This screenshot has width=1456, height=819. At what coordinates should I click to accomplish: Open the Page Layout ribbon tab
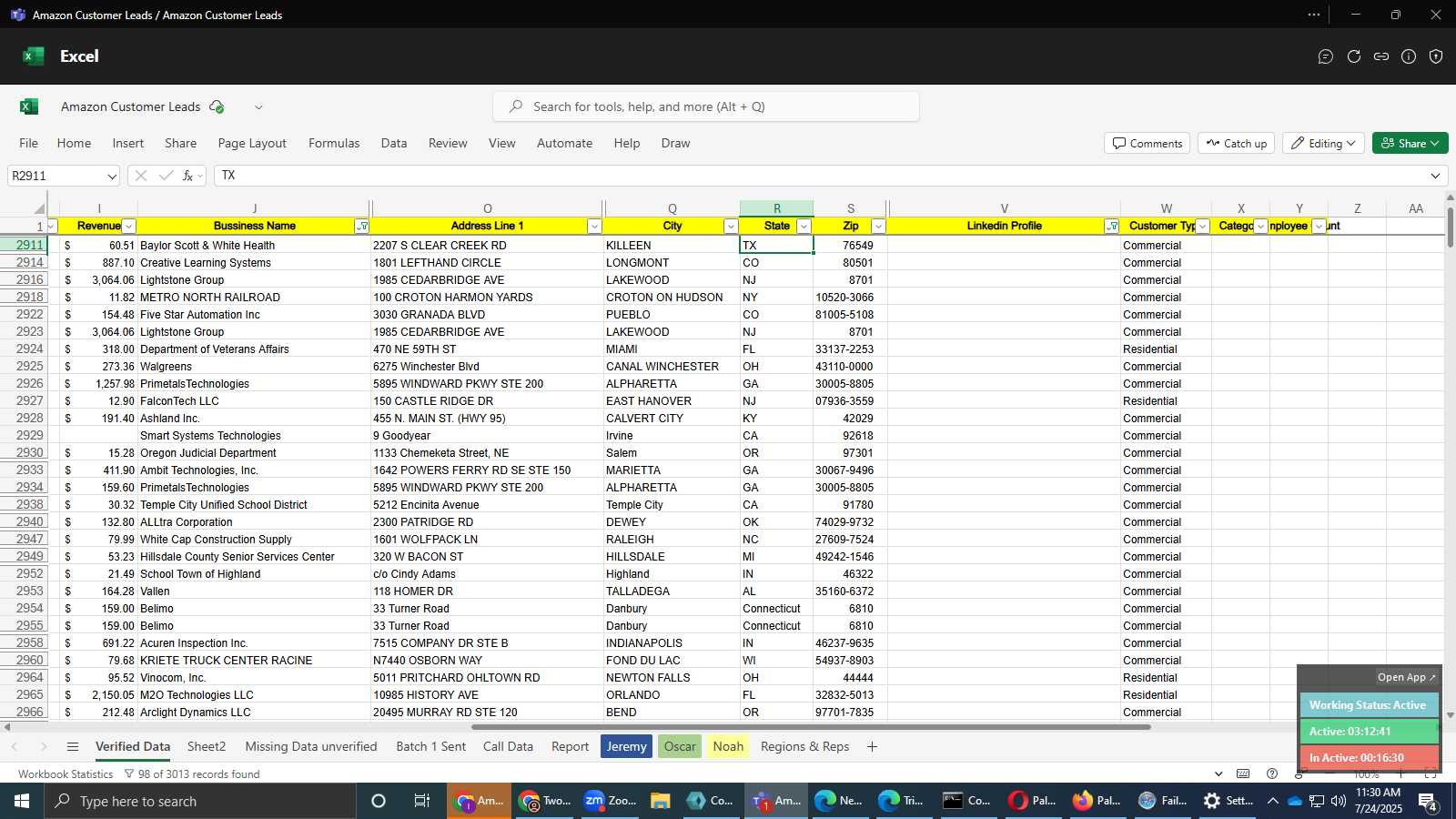pyautogui.click(x=252, y=143)
